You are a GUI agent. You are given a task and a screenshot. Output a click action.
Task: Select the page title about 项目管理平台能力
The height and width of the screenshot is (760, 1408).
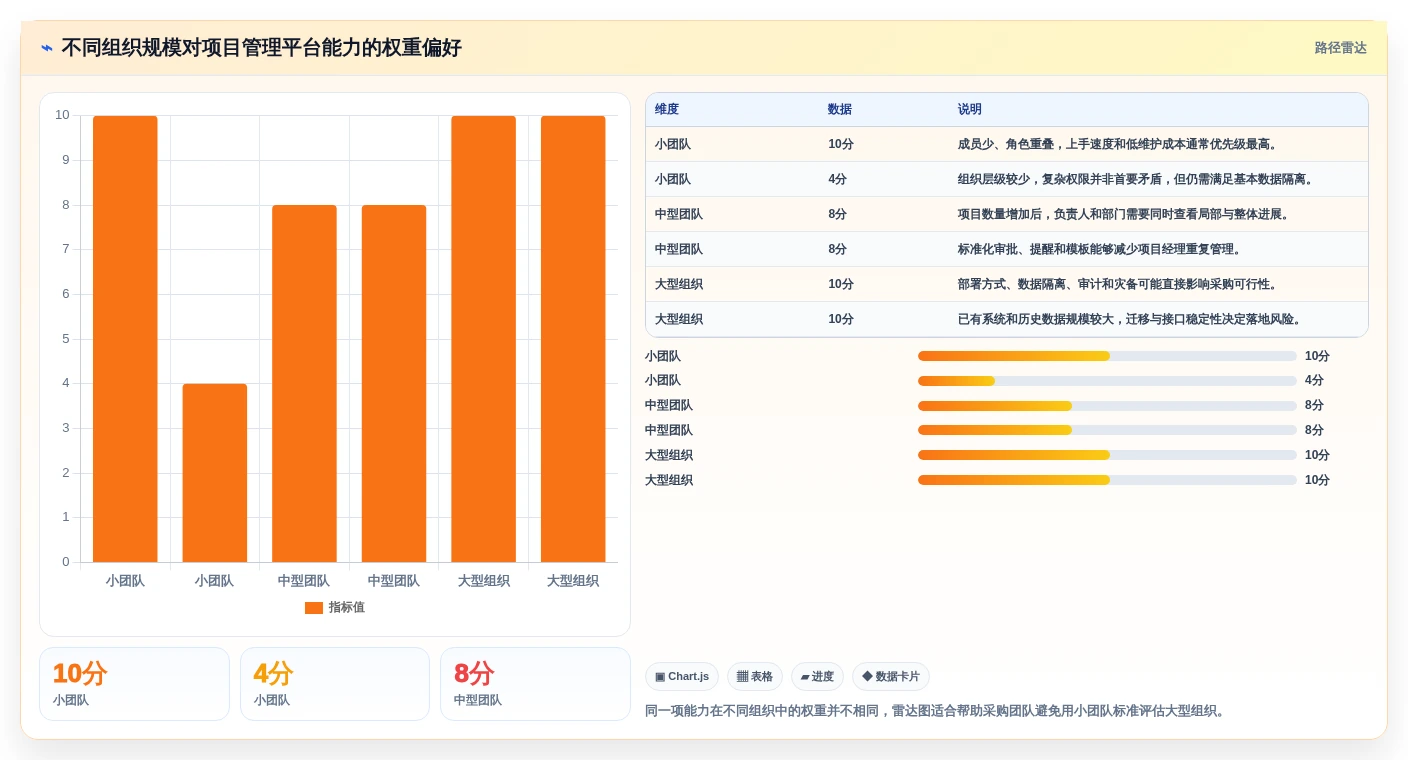tap(261, 48)
